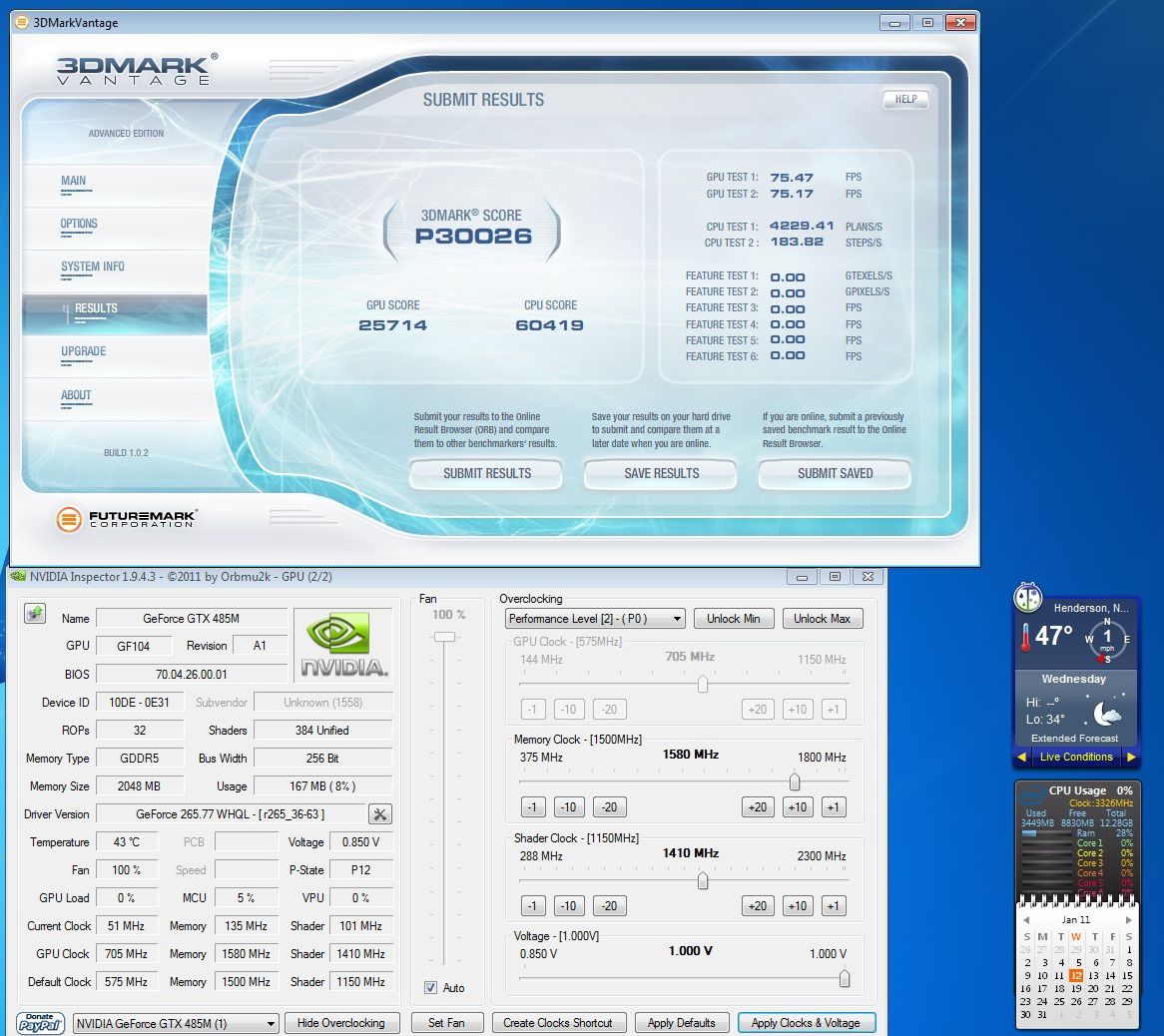The image size is (1164, 1036).
Task: Open the Performance Level dropdown
Action: click(595, 619)
